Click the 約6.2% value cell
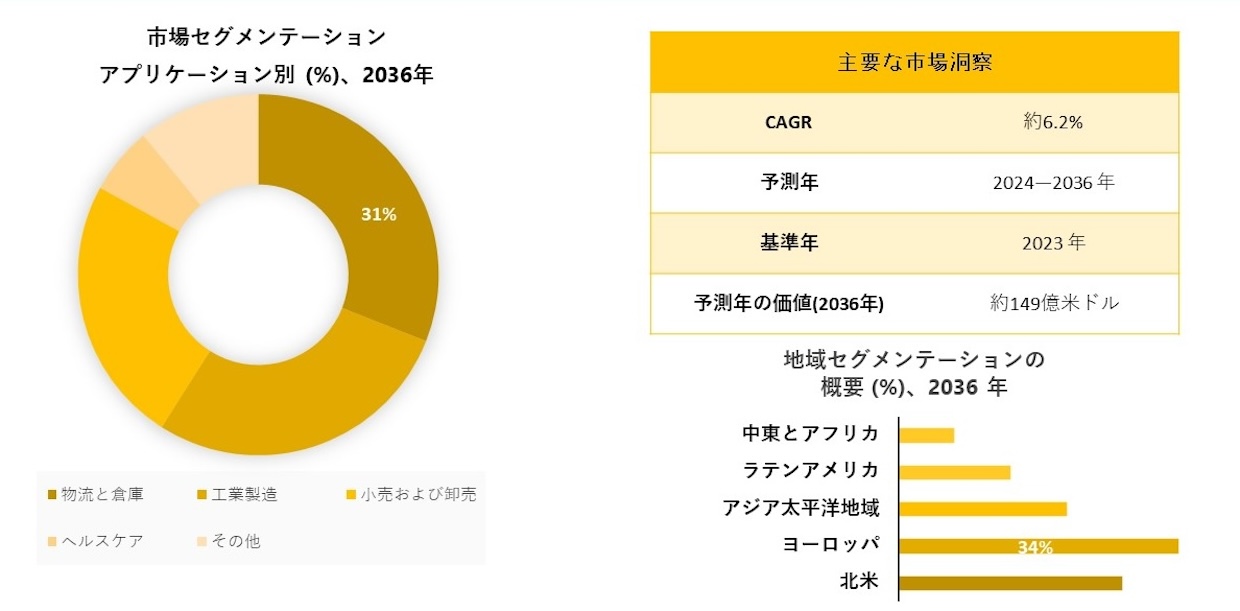1240x611 pixels. pyautogui.click(x=1053, y=123)
